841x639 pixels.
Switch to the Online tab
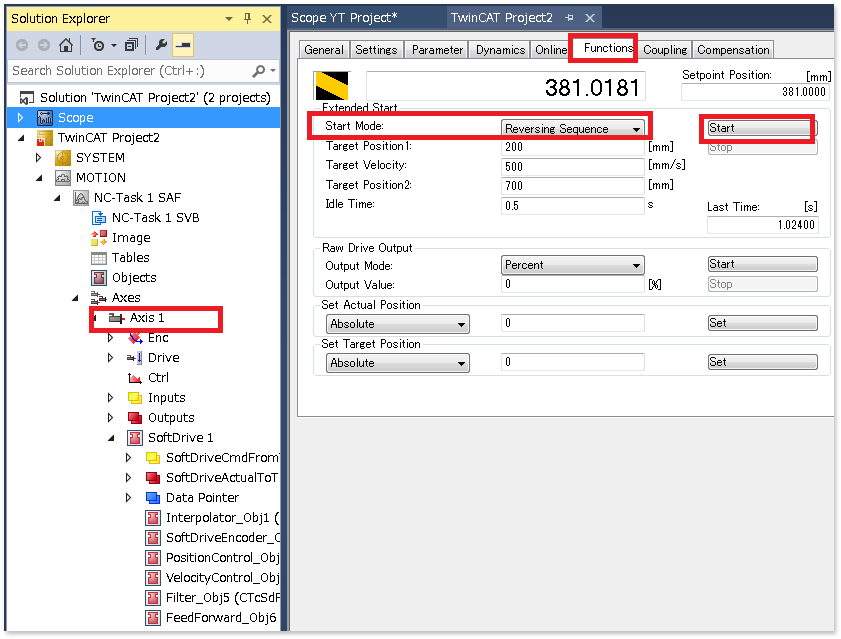(x=551, y=50)
